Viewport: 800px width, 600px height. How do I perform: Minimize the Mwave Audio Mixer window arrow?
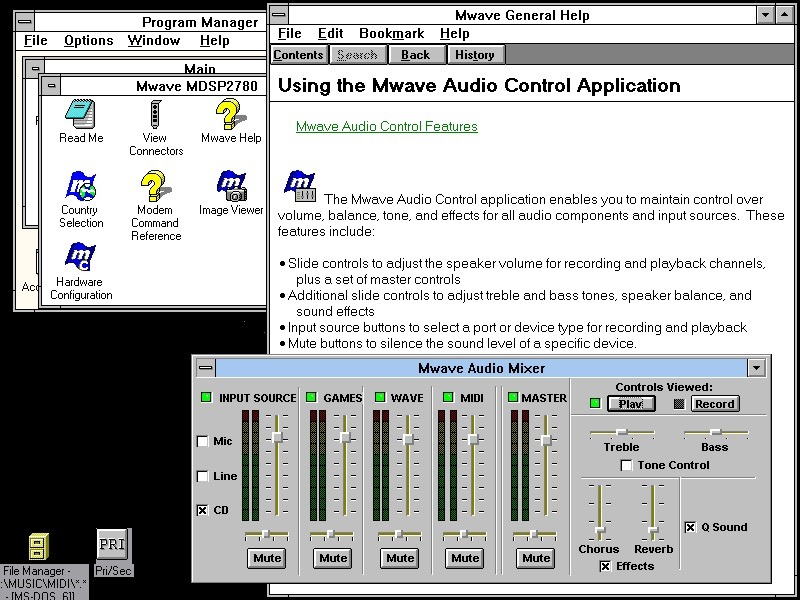756,368
